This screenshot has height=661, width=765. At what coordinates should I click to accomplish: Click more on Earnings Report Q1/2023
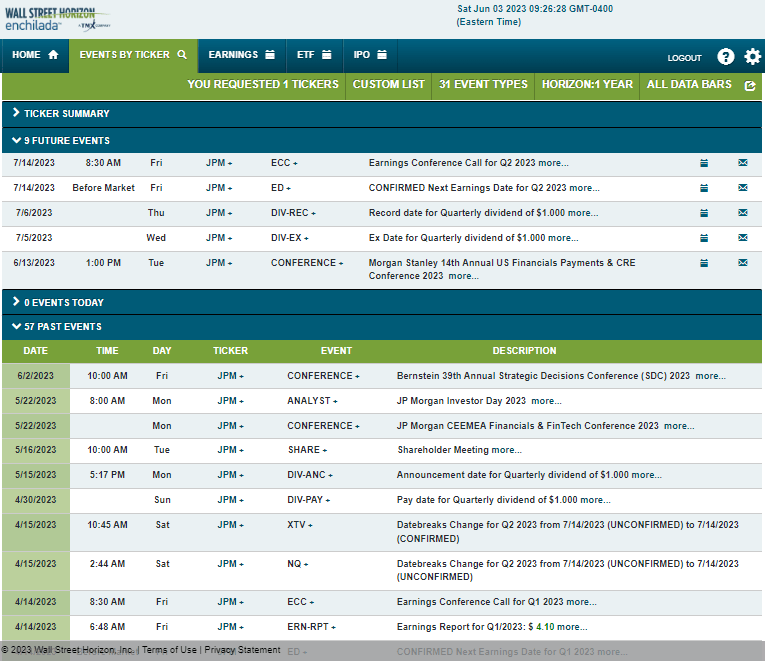(572, 627)
